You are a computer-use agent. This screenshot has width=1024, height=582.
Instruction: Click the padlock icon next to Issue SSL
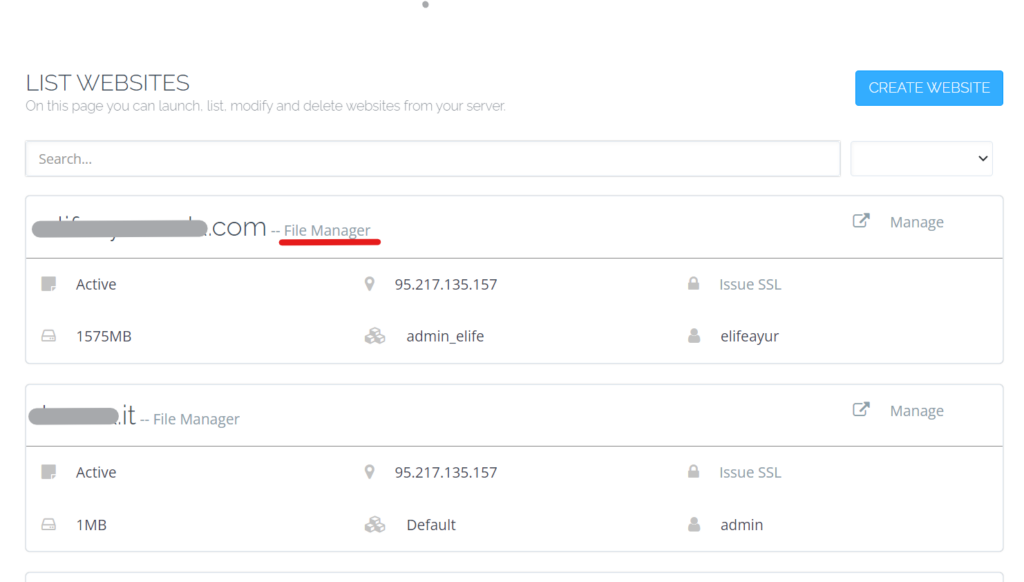tap(694, 284)
